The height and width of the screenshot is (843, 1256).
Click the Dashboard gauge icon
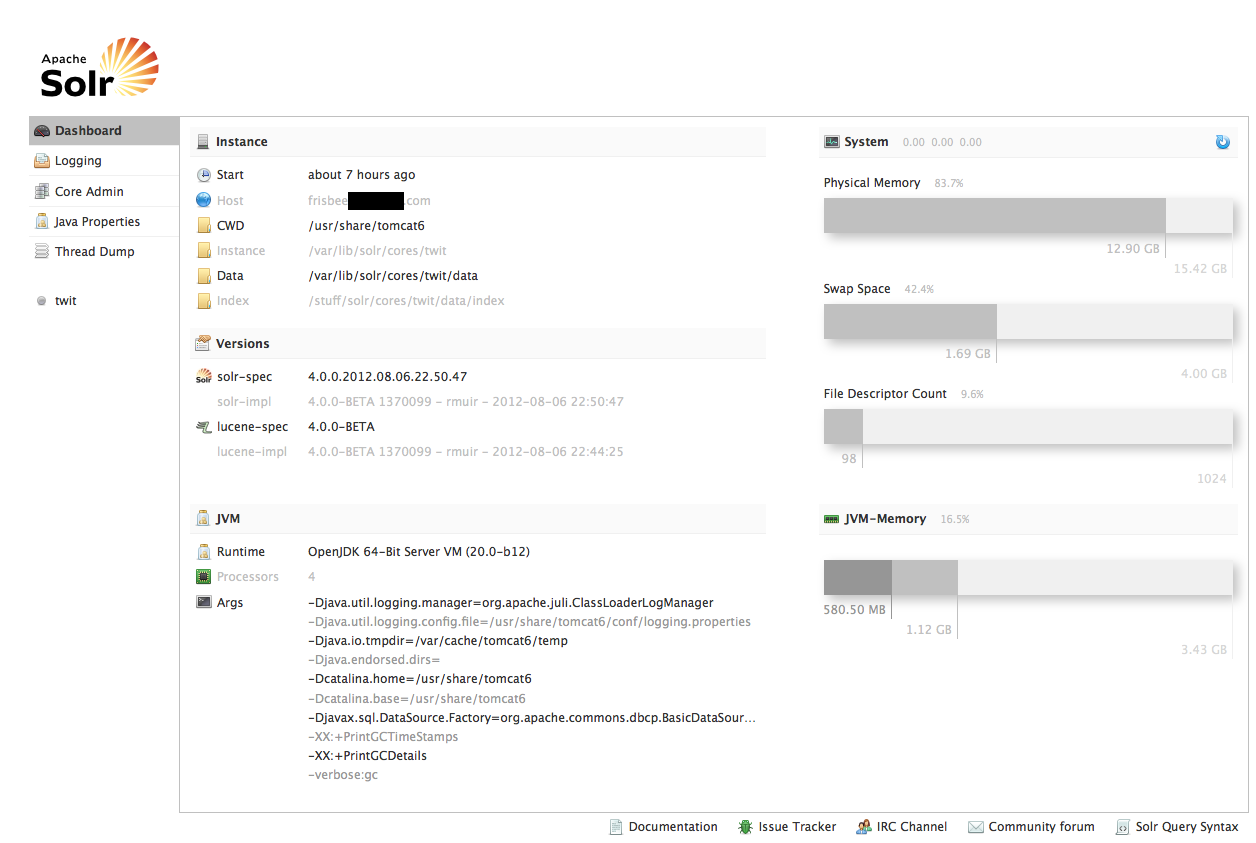pyautogui.click(x=41, y=131)
